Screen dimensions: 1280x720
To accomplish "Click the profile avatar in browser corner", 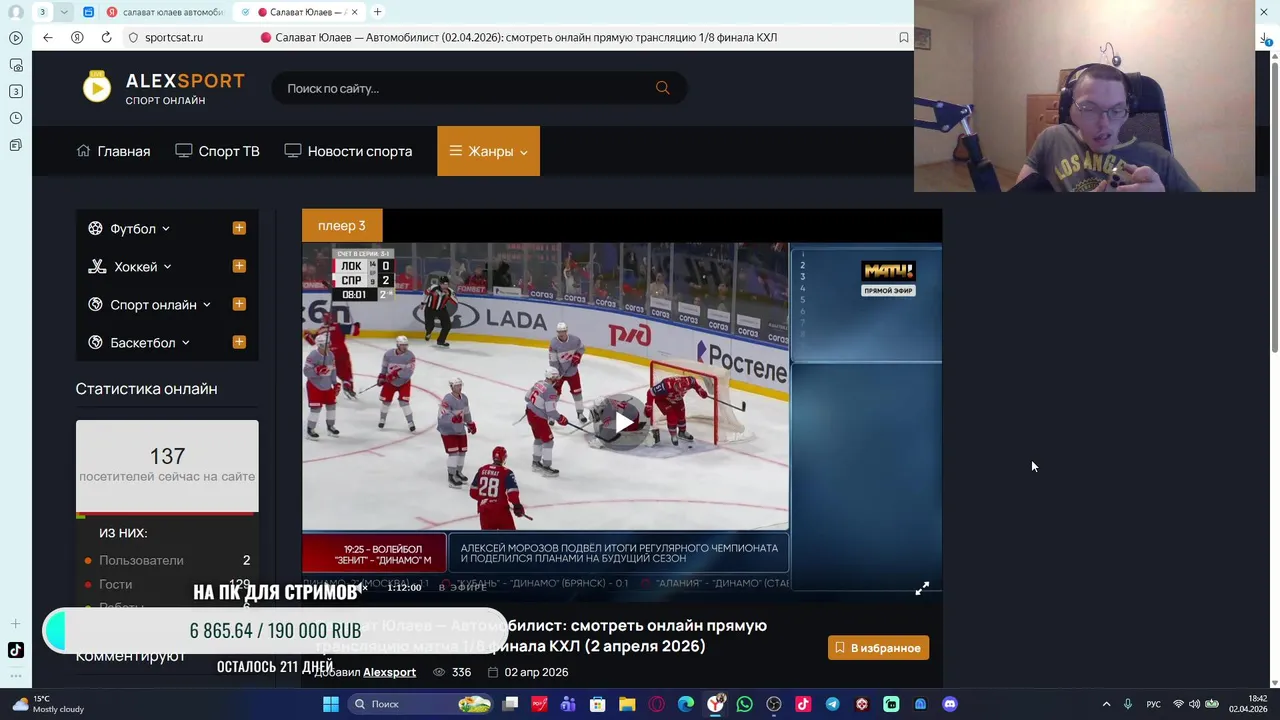I will pyautogui.click(x=15, y=12).
